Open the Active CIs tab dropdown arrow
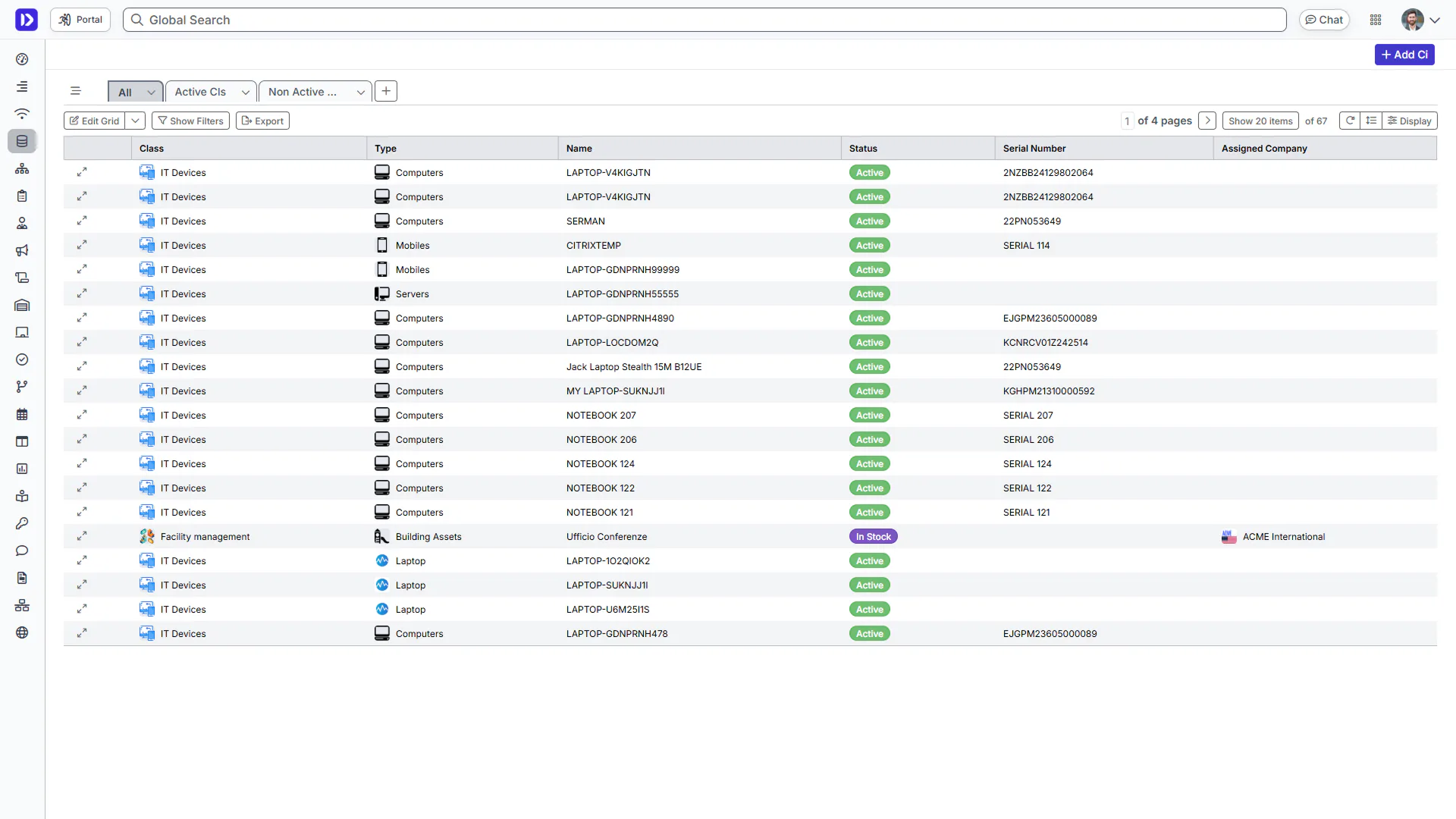 [245, 93]
